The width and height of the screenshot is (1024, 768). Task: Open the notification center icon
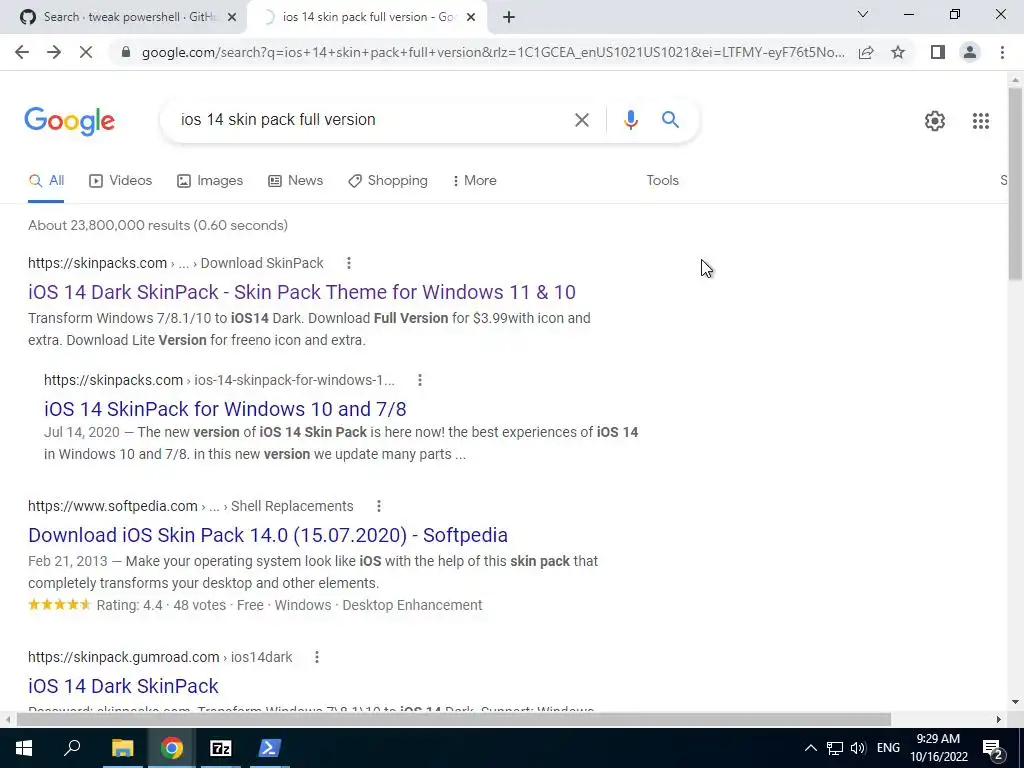(x=992, y=749)
